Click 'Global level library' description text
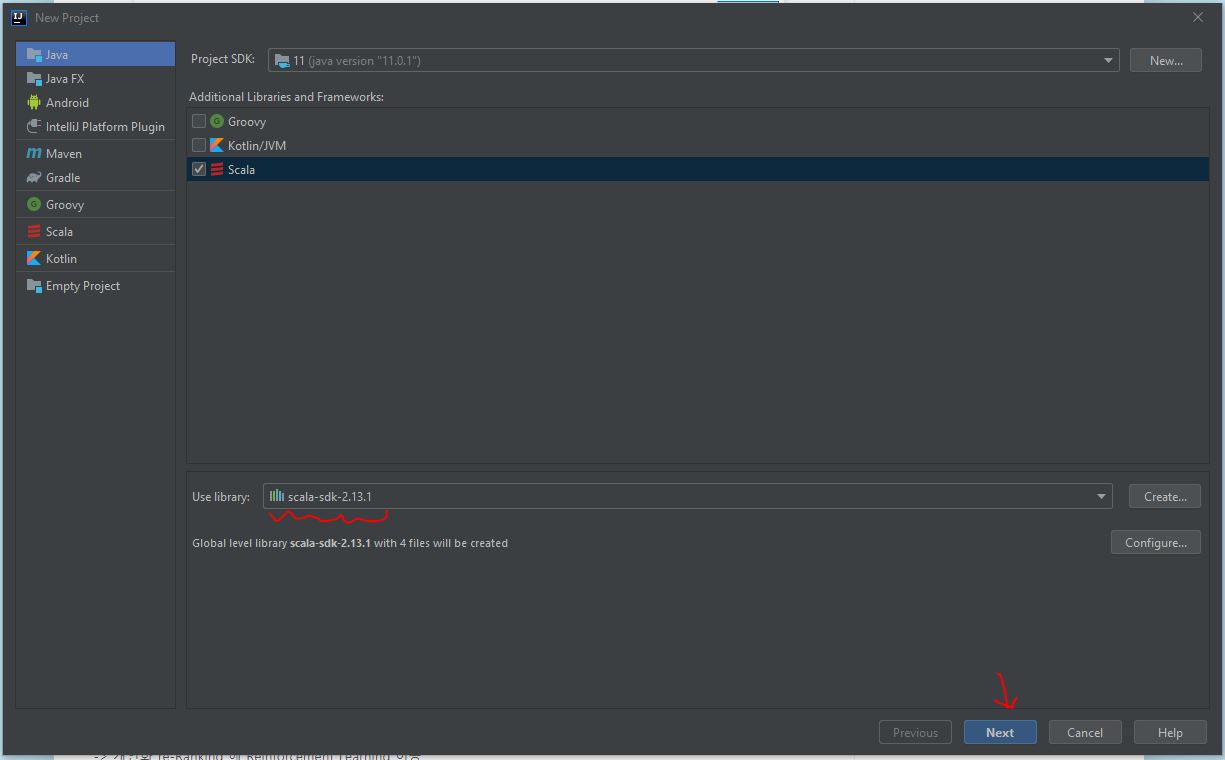Viewport: 1225px width, 760px height. pyautogui.click(x=350, y=543)
